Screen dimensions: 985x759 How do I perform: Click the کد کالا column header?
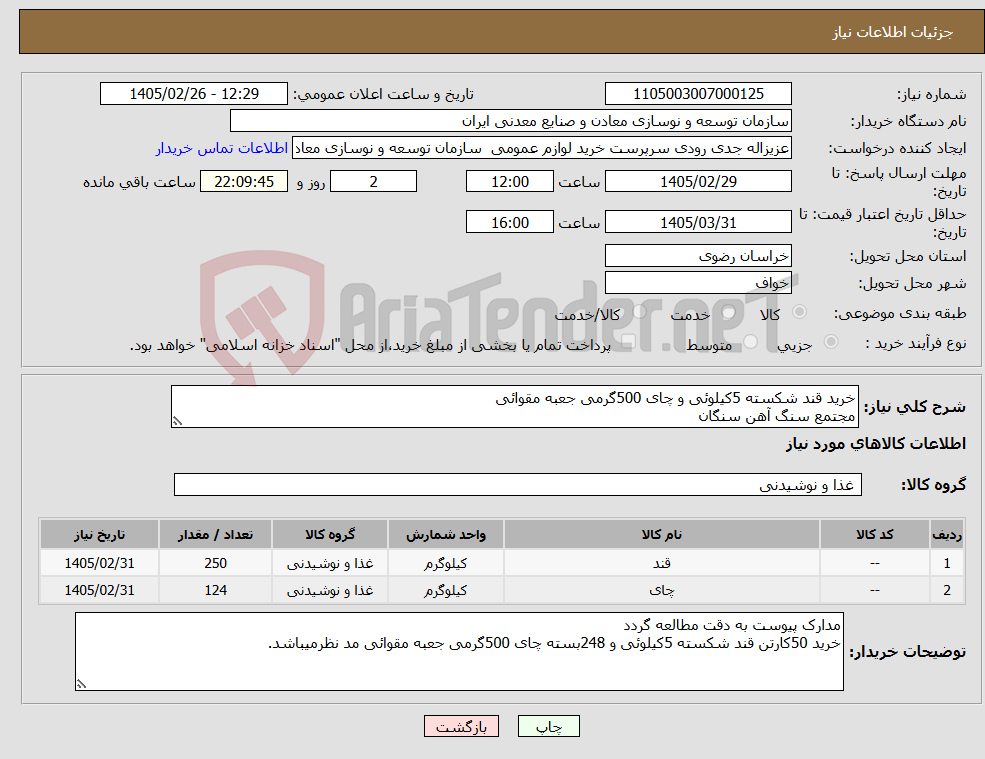coord(874,535)
